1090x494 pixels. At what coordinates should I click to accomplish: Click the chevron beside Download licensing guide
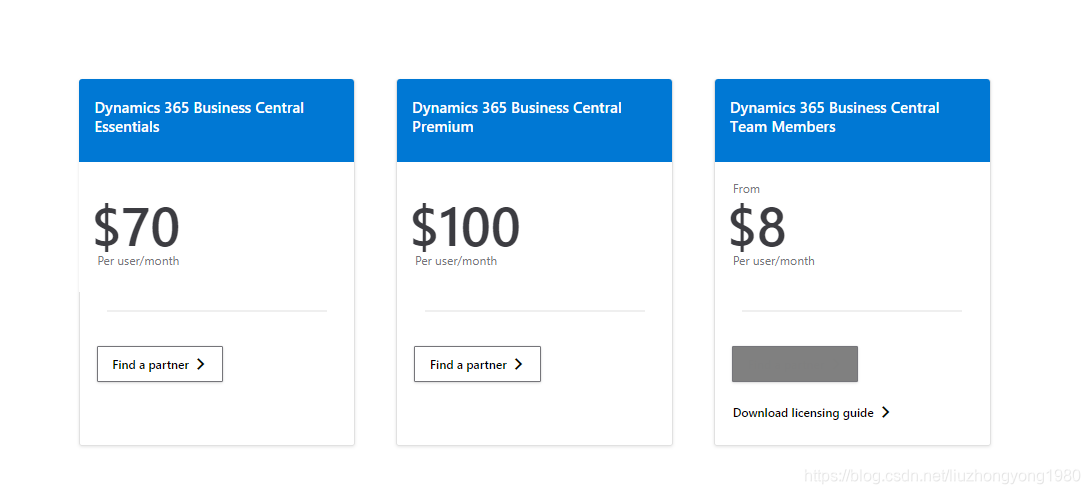(885, 413)
